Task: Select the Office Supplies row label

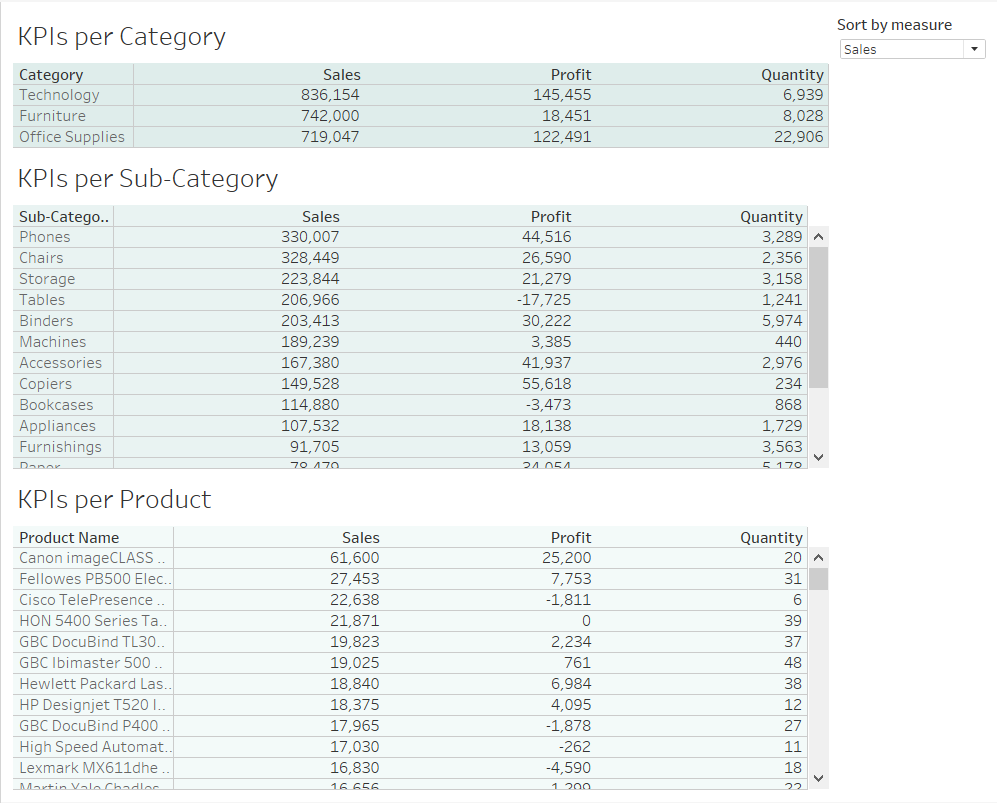Action: click(x=72, y=137)
